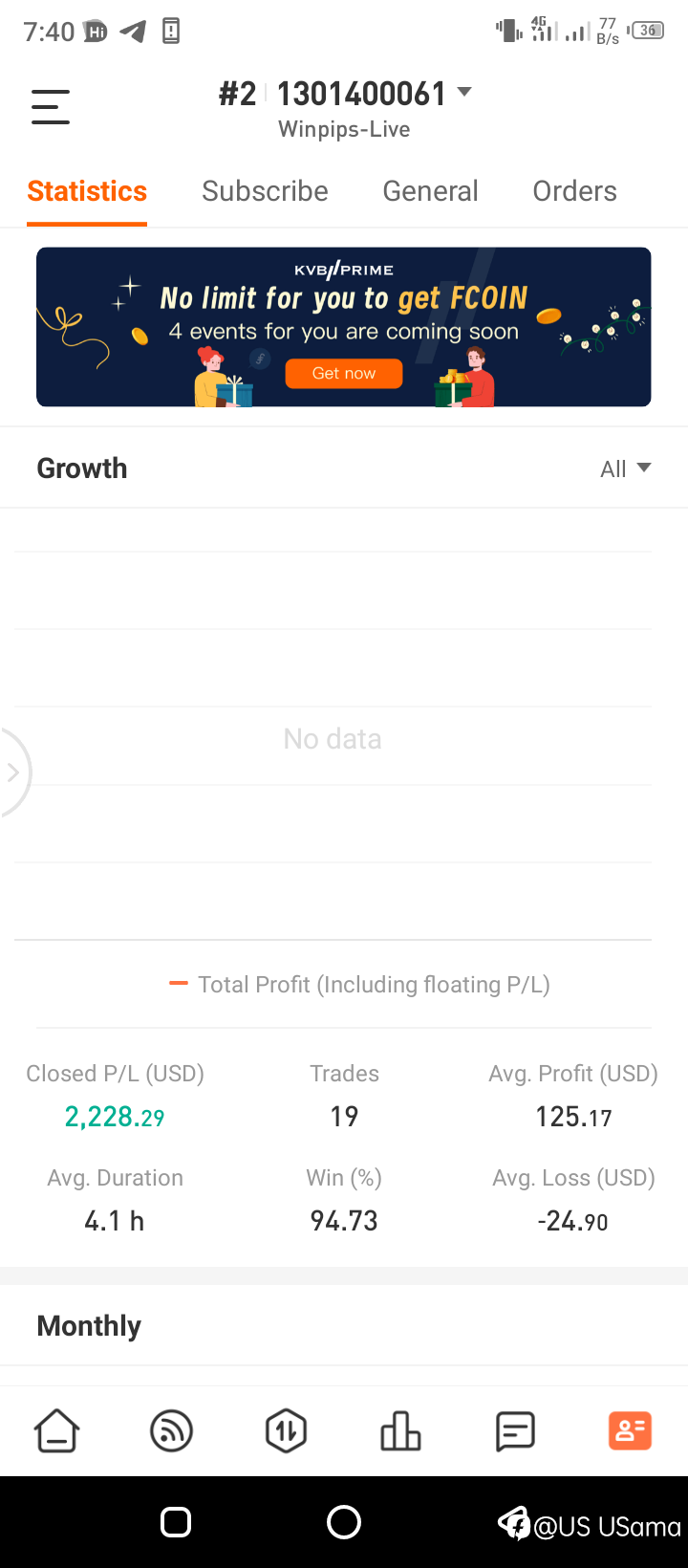Tap the Closed P/L value 2,228.29
The height and width of the screenshot is (1568, 688).
coord(115,1117)
